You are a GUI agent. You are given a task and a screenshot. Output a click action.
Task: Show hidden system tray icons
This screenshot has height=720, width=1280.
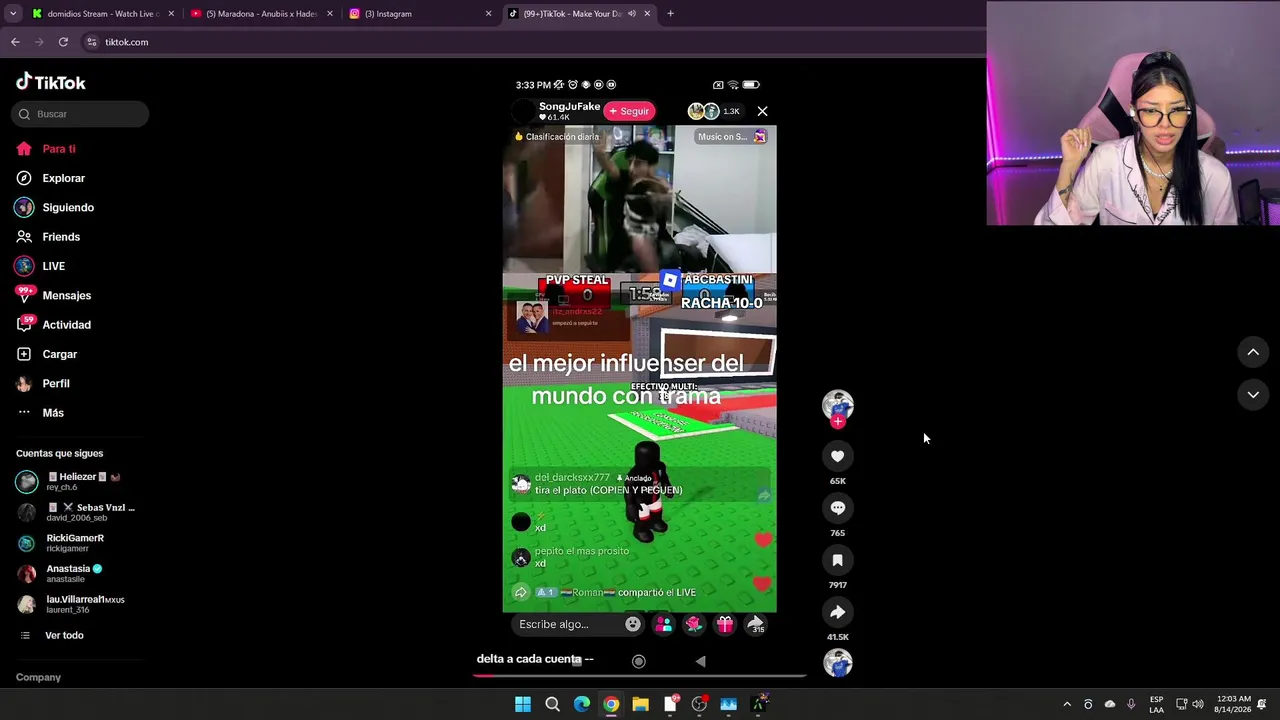coord(1067,704)
